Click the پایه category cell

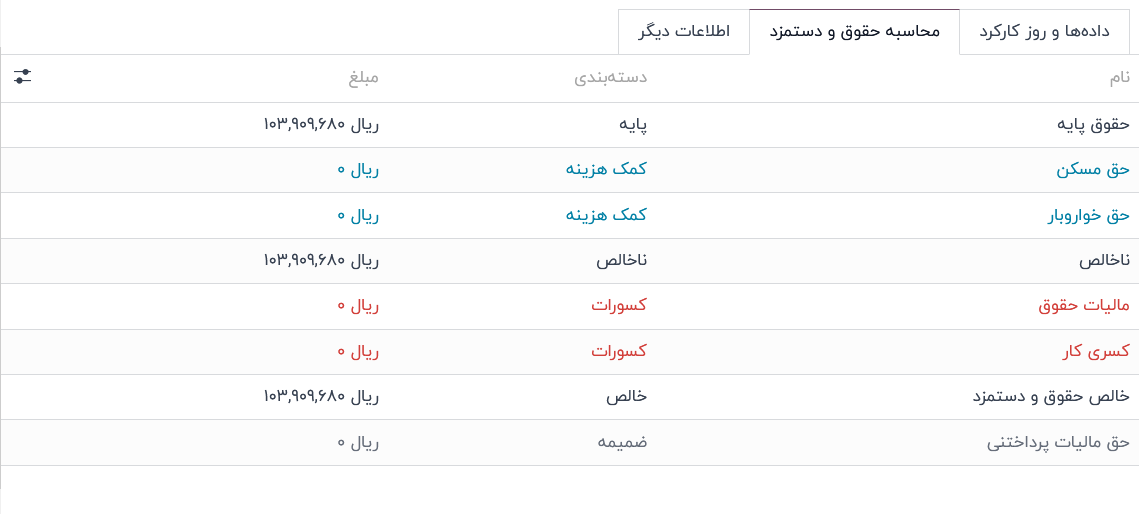point(633,125)
